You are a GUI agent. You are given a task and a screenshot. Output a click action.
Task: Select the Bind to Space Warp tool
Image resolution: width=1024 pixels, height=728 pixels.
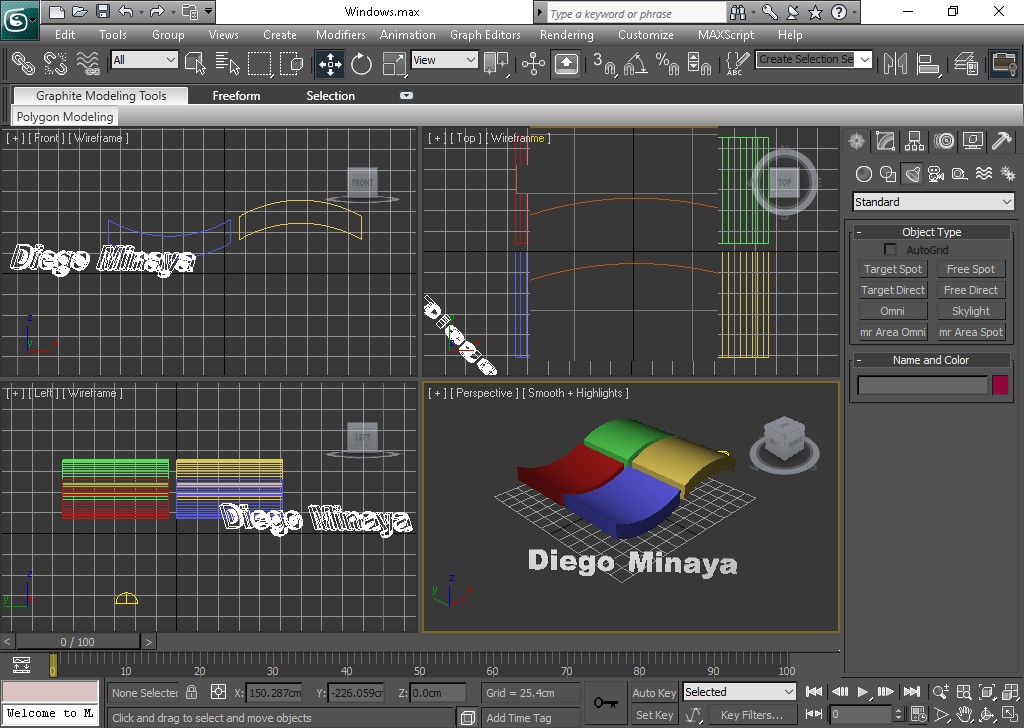click(88, 63)
